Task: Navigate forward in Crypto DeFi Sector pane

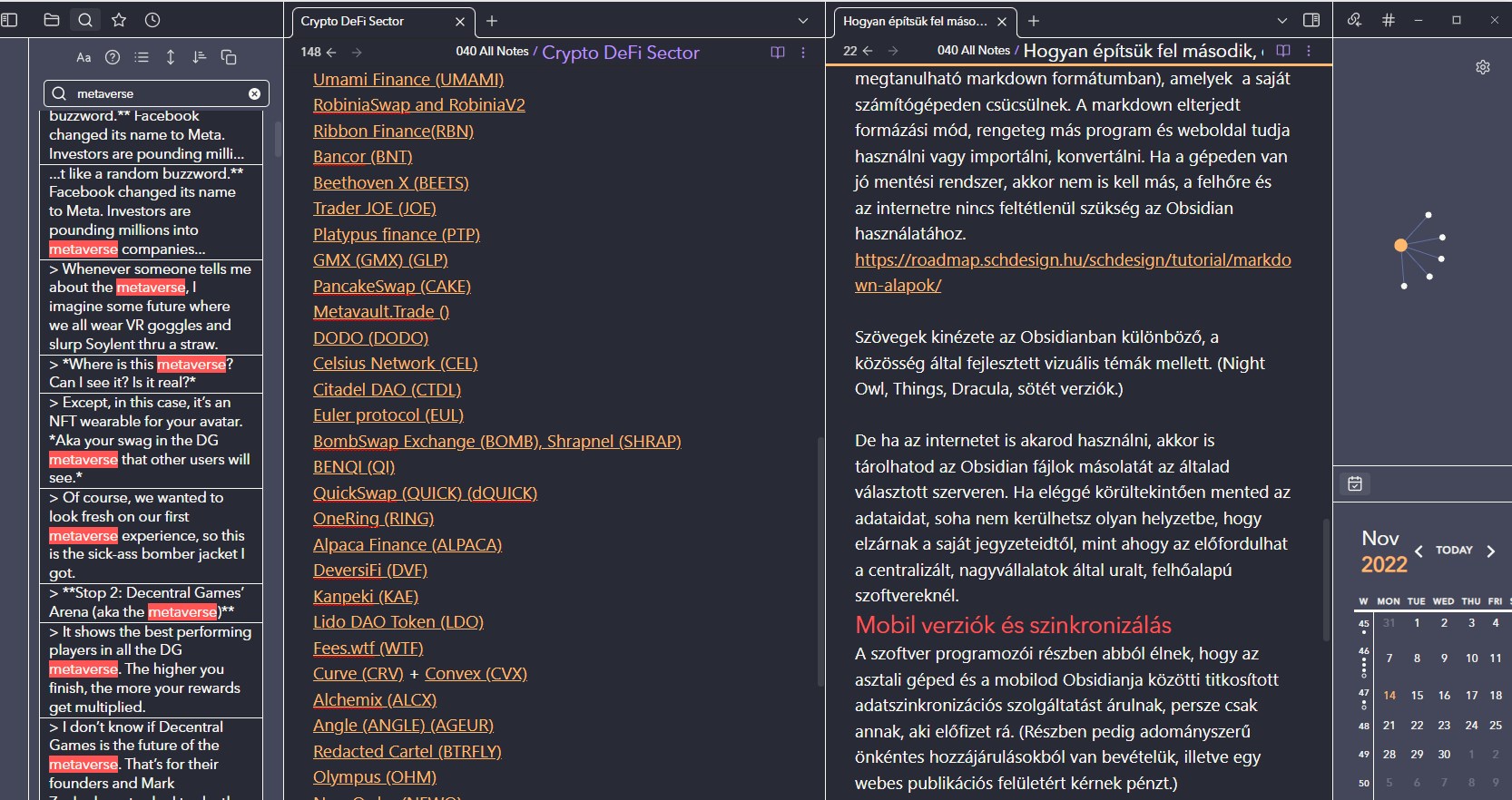Action: tap(357, 52)
